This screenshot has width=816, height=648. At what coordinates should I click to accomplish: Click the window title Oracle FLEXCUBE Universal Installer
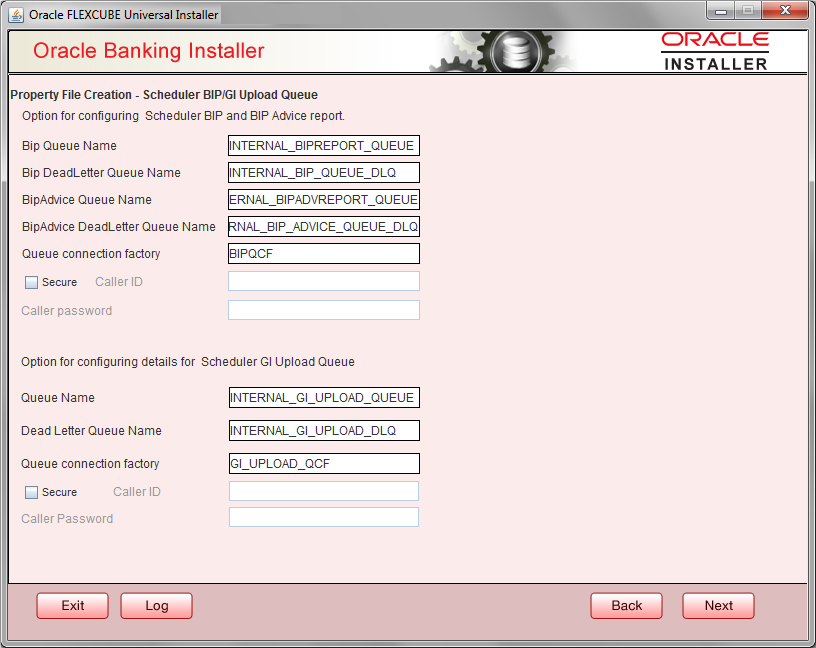[x=124, y=15]
